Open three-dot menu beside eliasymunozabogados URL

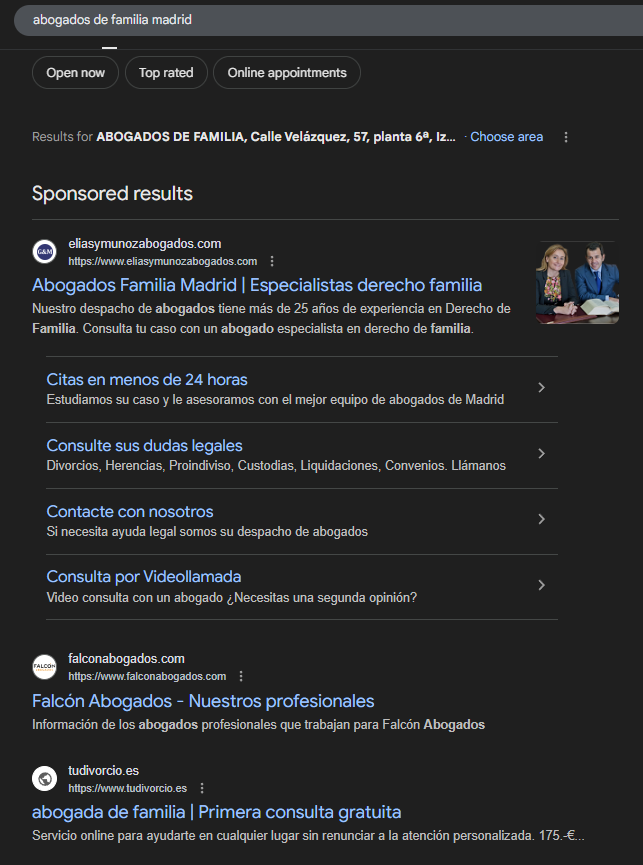coord(272,261)
